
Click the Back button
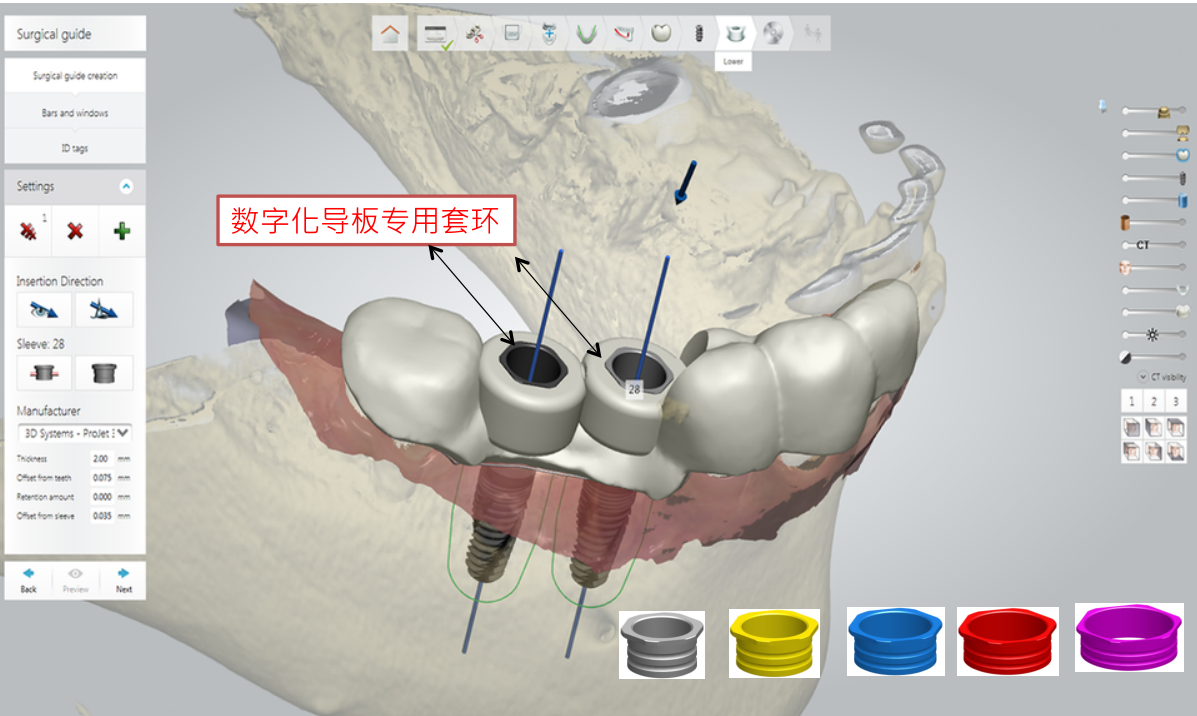[28, 580]
